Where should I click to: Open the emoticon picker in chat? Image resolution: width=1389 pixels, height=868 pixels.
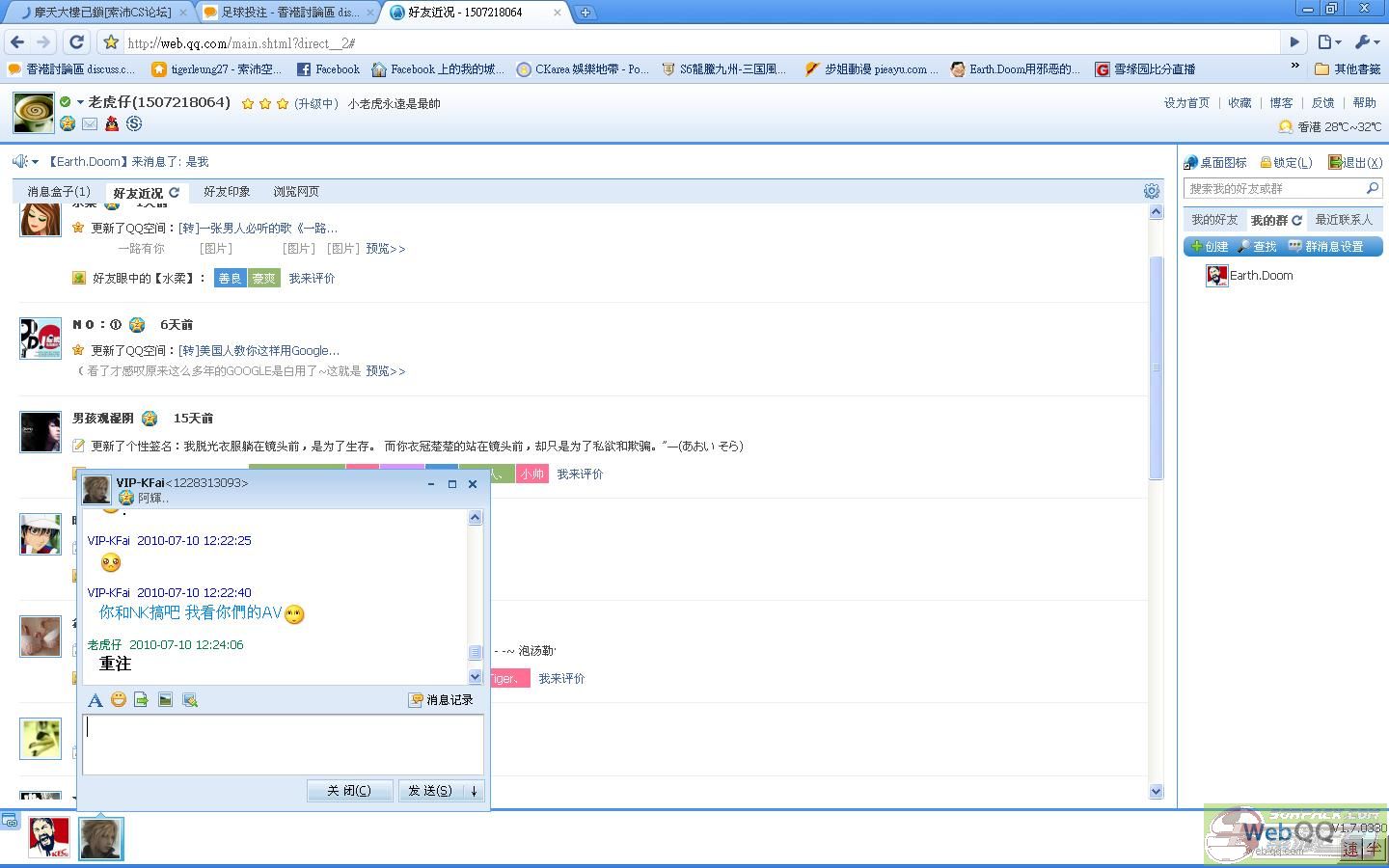pos(118,700)
